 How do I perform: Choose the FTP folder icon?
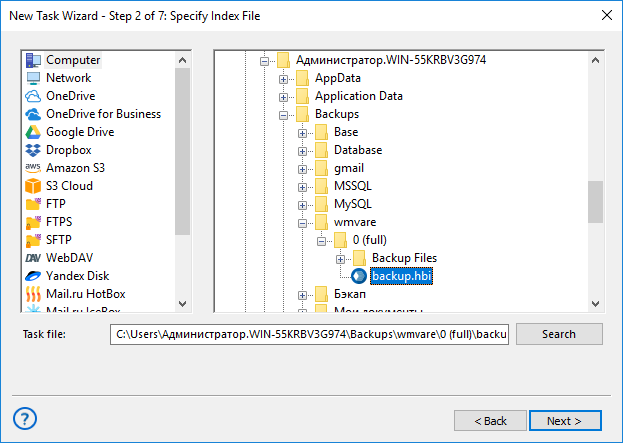(33, 204)
